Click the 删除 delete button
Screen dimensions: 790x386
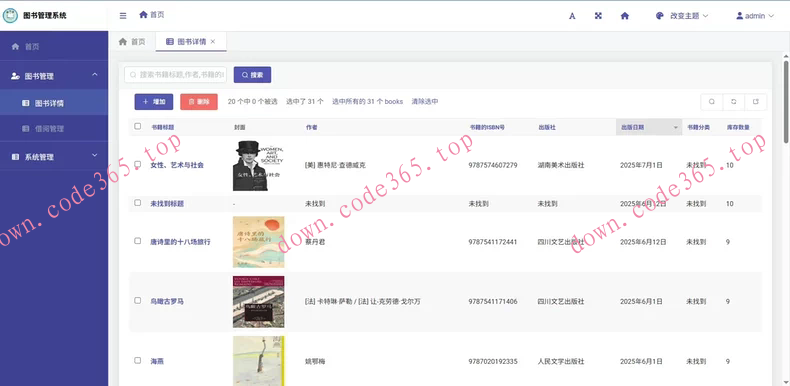click(199, 101)
